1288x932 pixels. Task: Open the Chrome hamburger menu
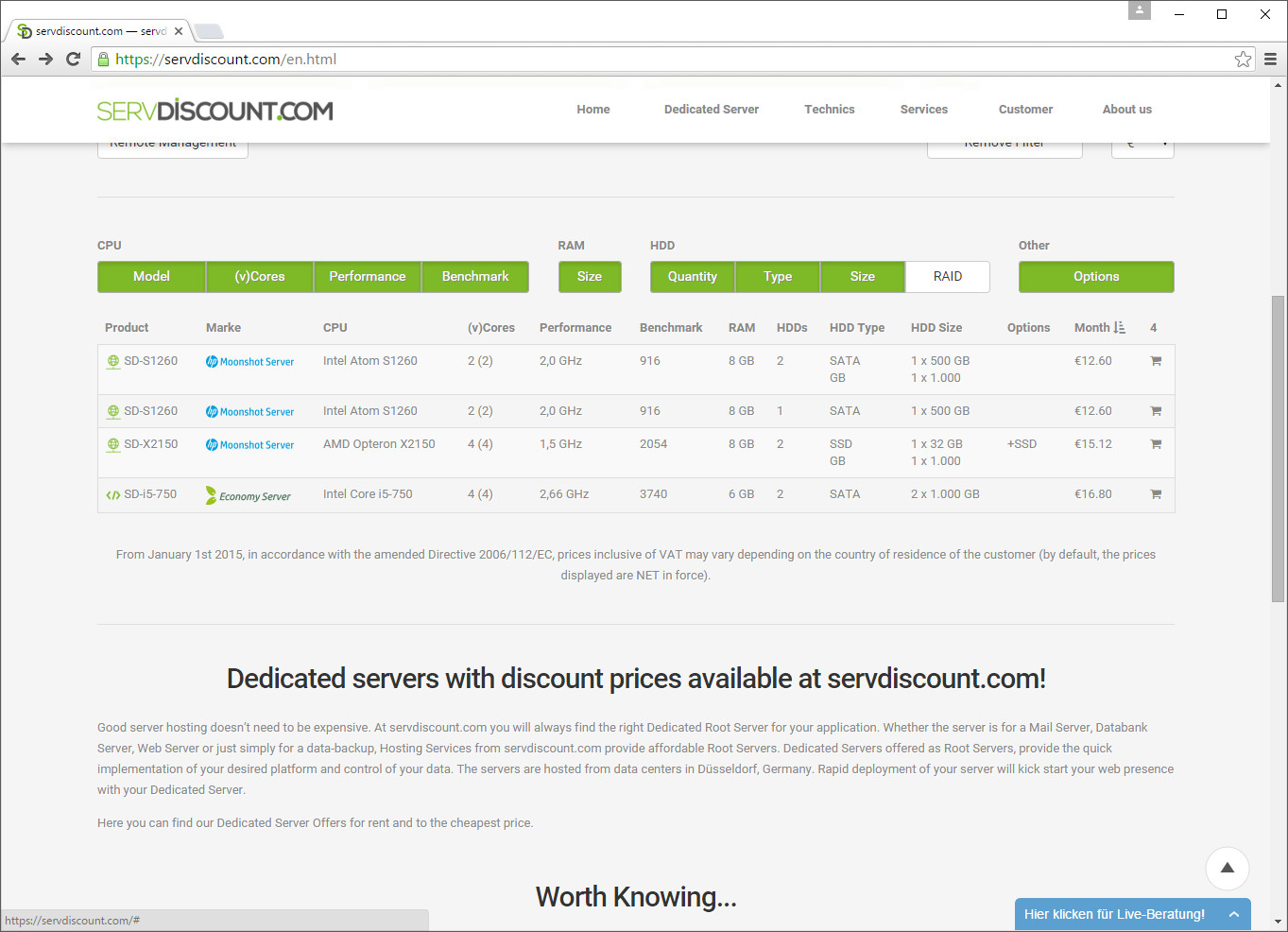point(1270,60)
